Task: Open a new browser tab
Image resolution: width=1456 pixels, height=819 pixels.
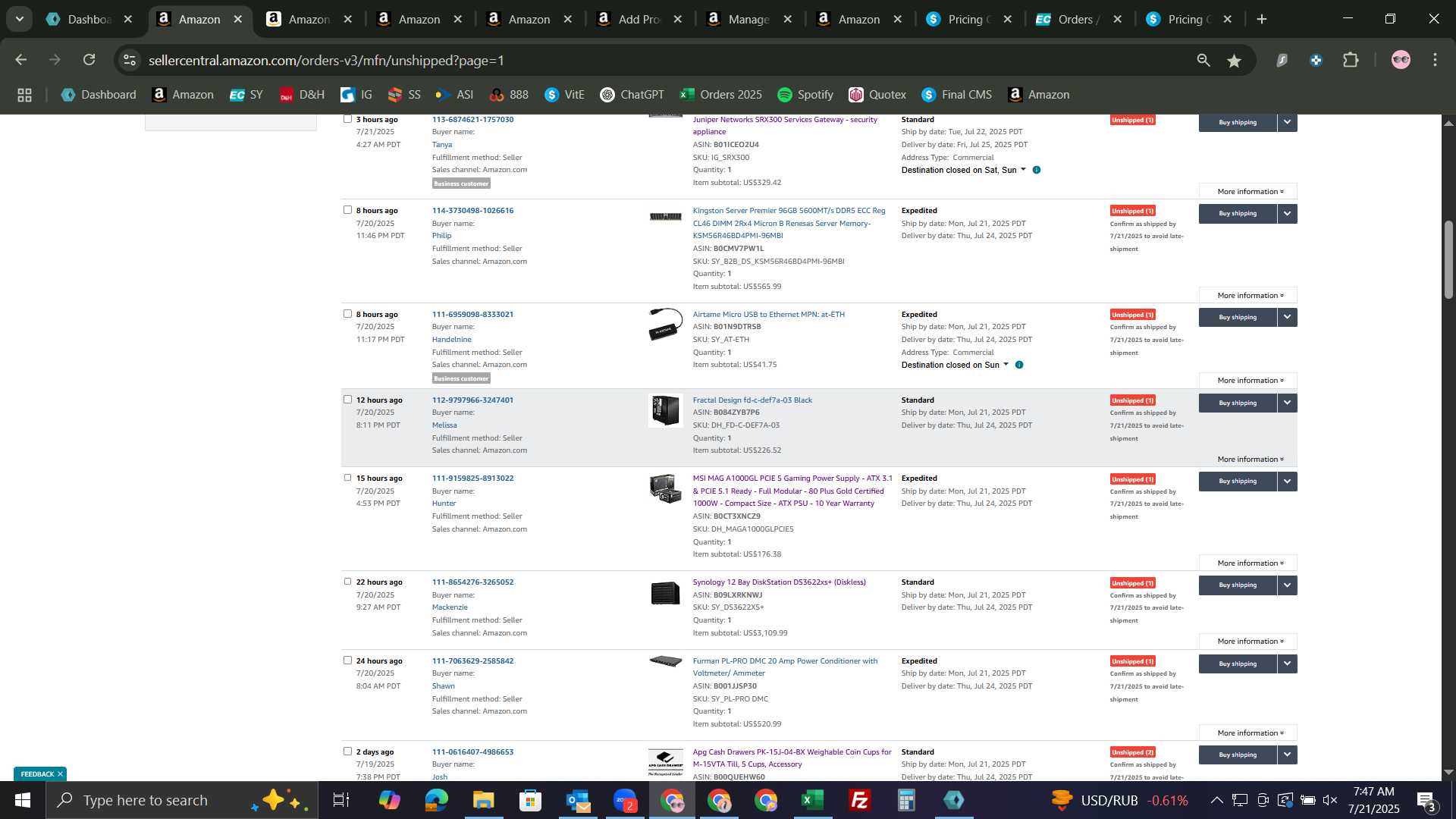Action: (1262, 19)
